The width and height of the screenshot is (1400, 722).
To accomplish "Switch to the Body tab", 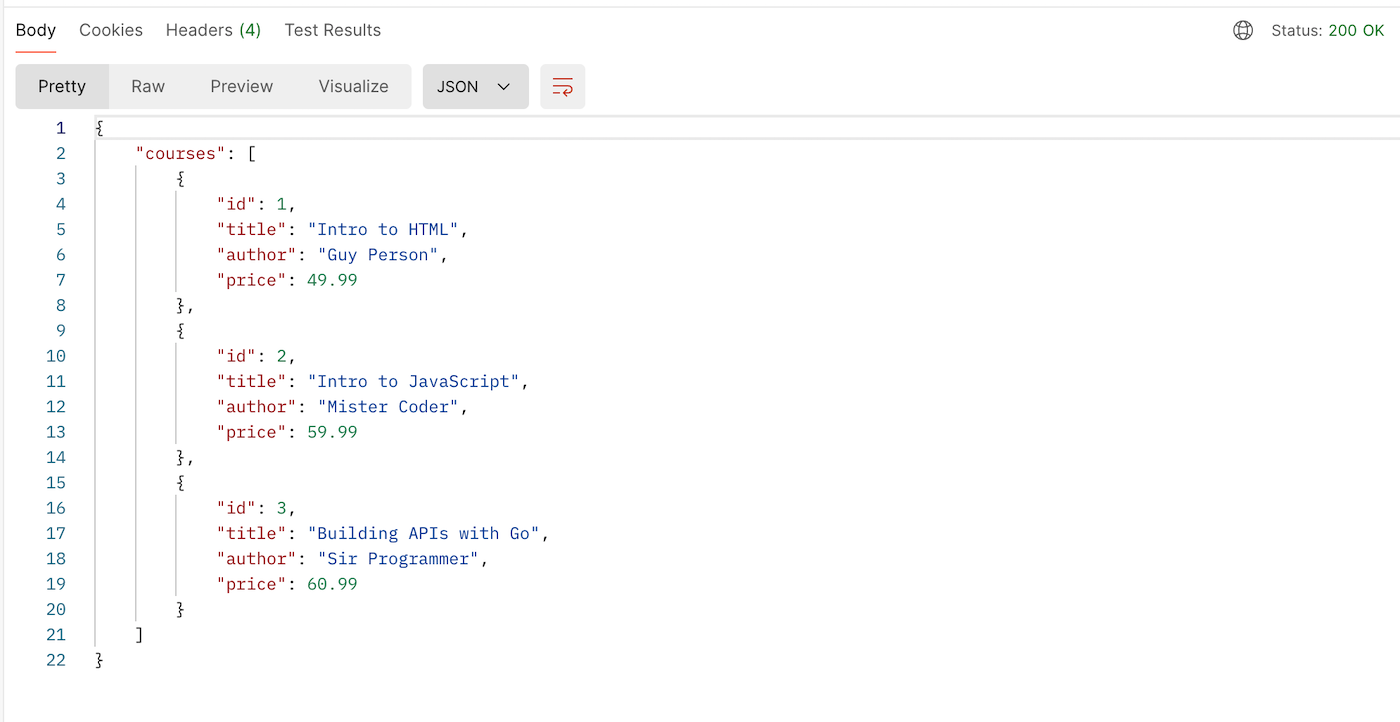I will tap(35, 30).
